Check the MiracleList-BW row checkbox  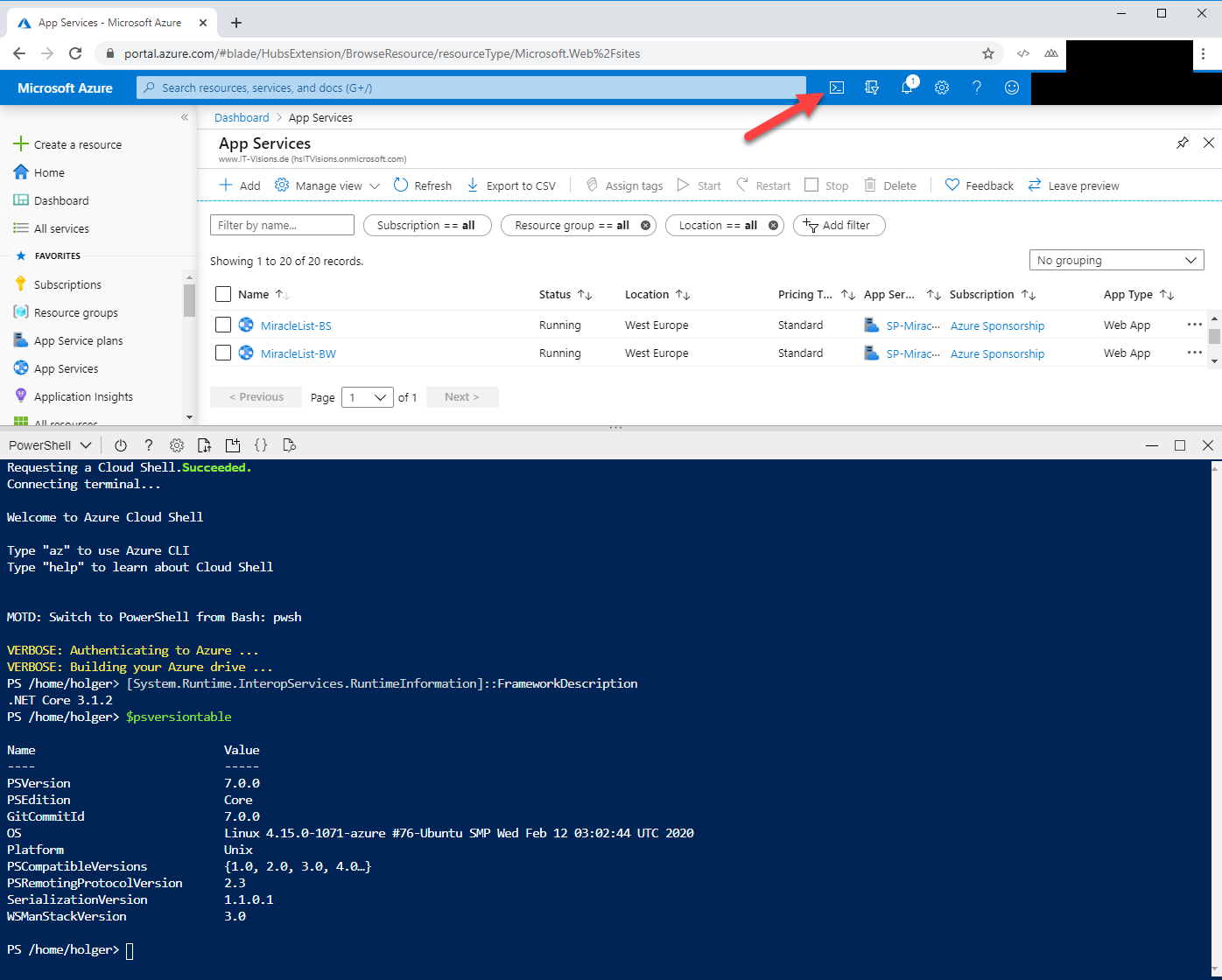click(x=223, y=353)
